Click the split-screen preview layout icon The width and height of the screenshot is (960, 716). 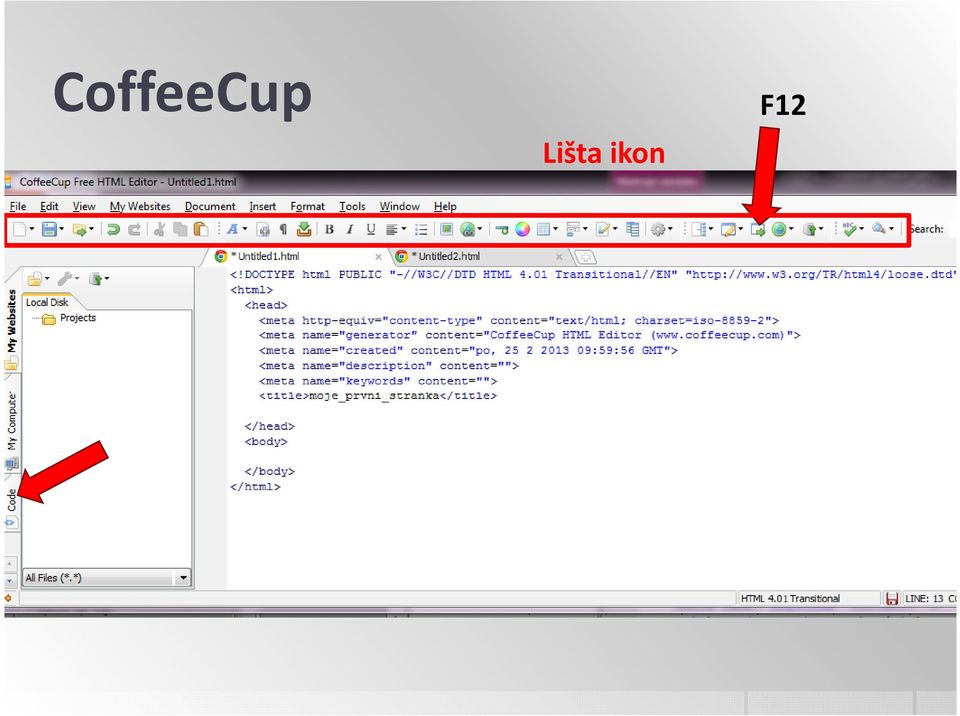(699, 230)
